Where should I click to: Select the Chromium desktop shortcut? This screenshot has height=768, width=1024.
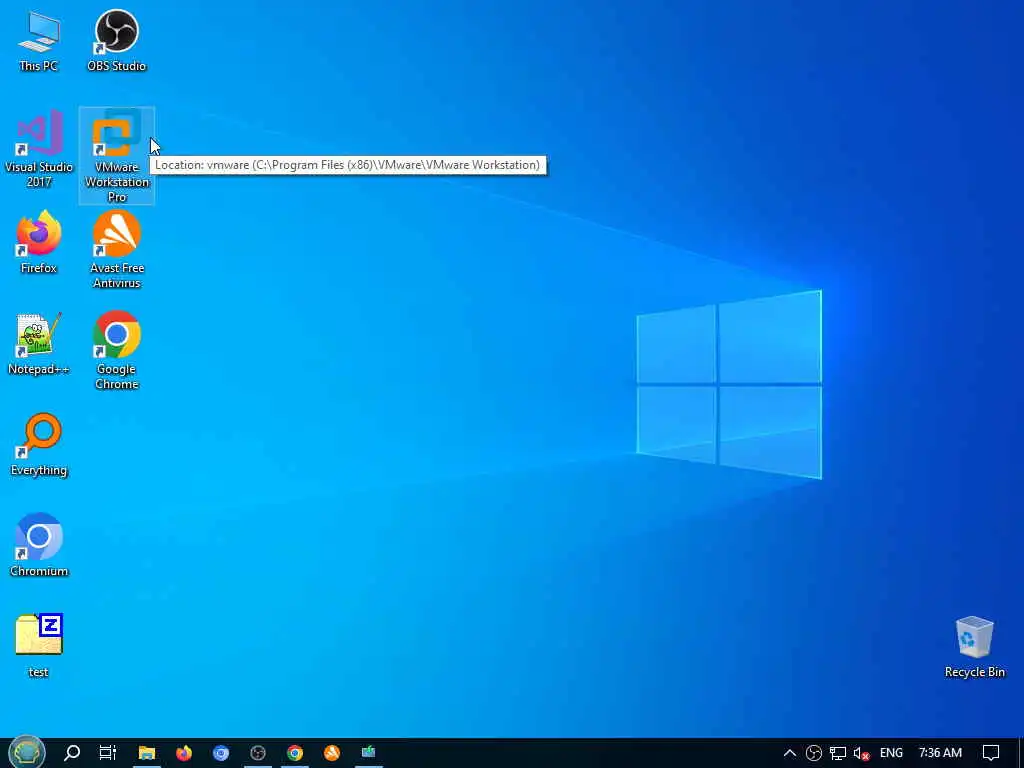tap(39, 546)
